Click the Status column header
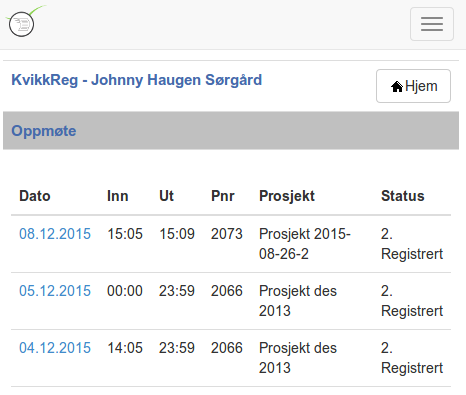 click(x=403, y=196)
